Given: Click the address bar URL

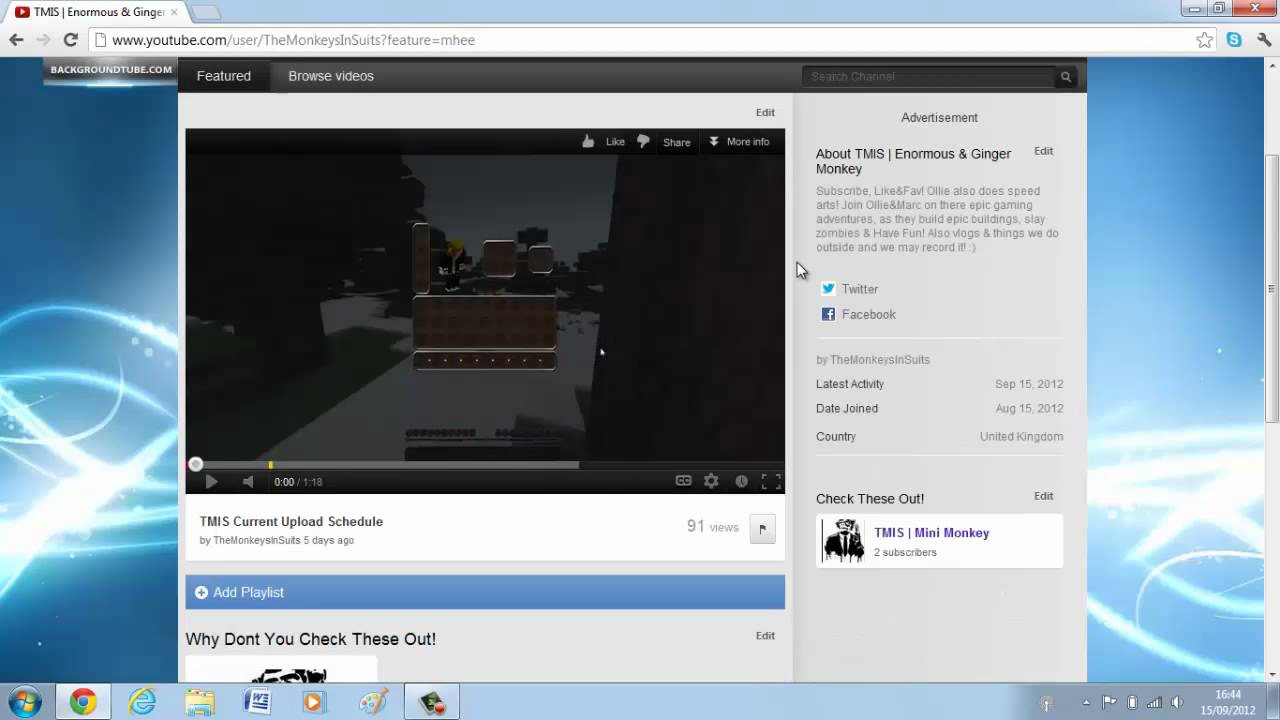Looking at the screenshot, I should click(293, 40).
